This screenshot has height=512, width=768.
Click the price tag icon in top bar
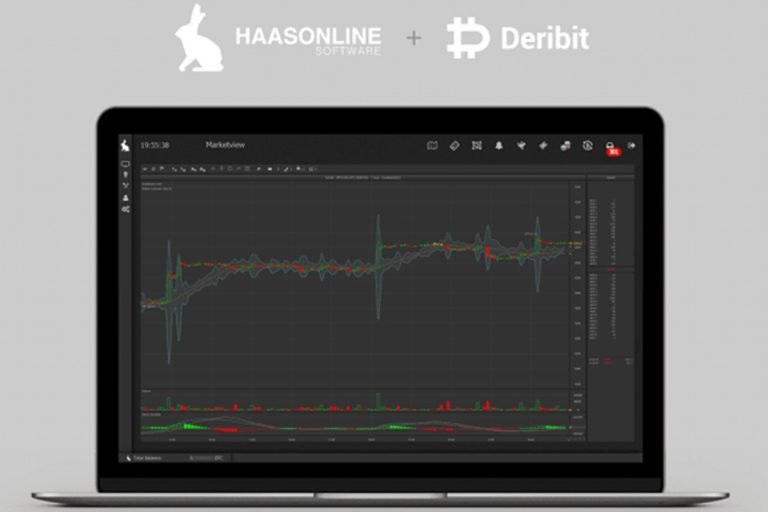pos(455,146)
